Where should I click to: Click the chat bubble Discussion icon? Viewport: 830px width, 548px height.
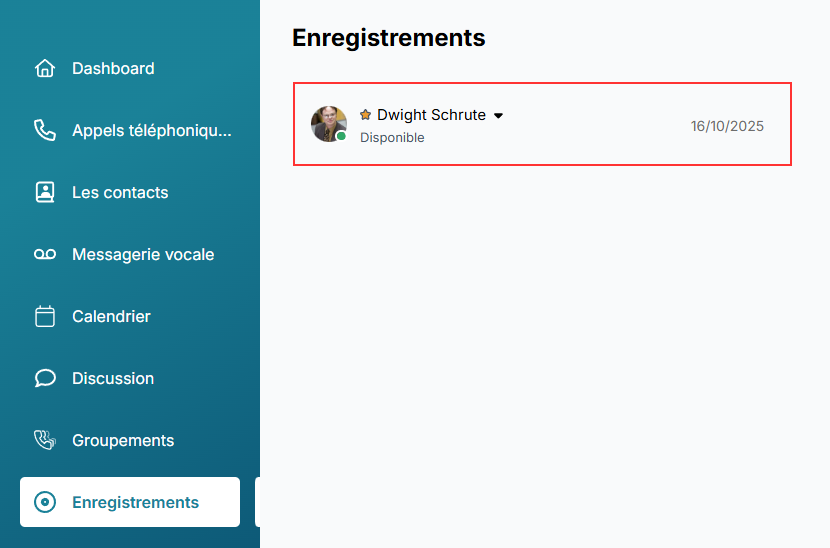[x=45, y=379]
